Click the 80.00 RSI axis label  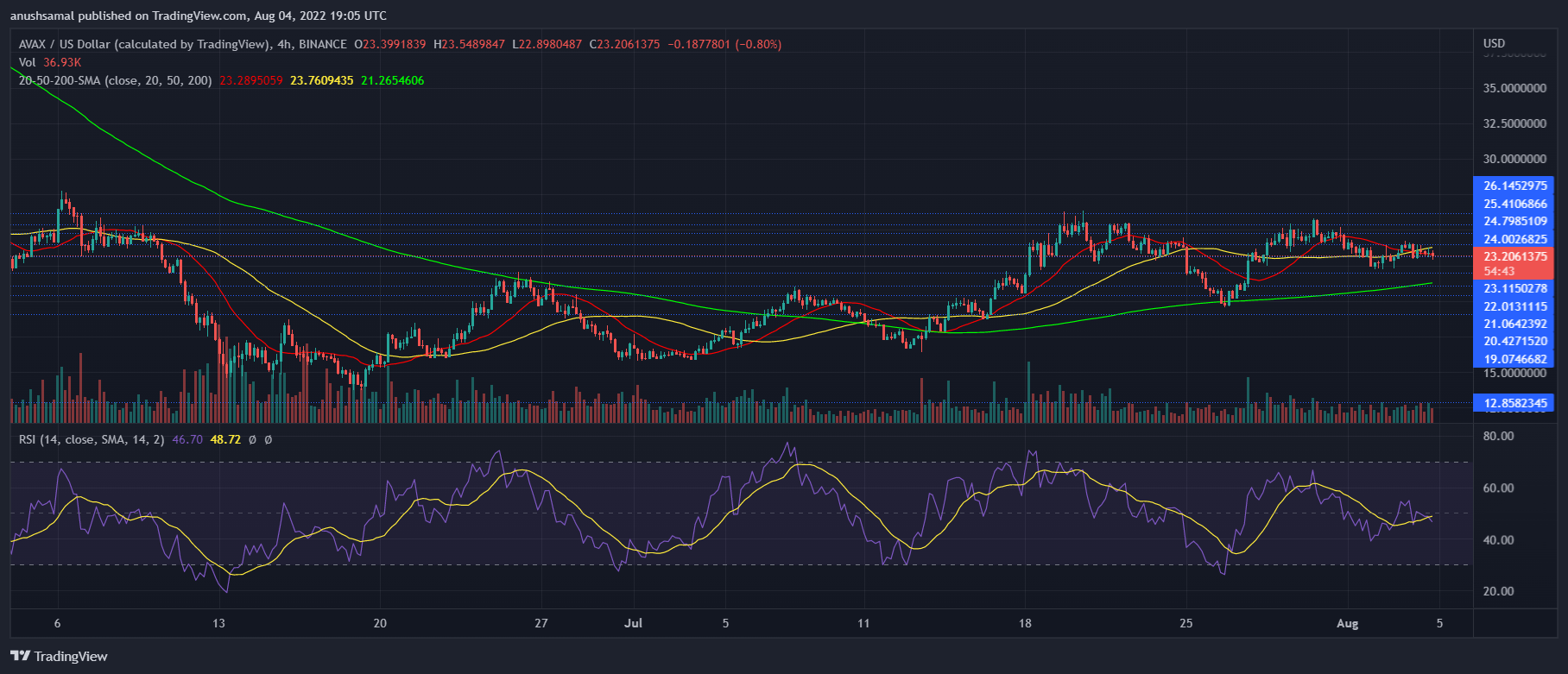(1498, 437)
